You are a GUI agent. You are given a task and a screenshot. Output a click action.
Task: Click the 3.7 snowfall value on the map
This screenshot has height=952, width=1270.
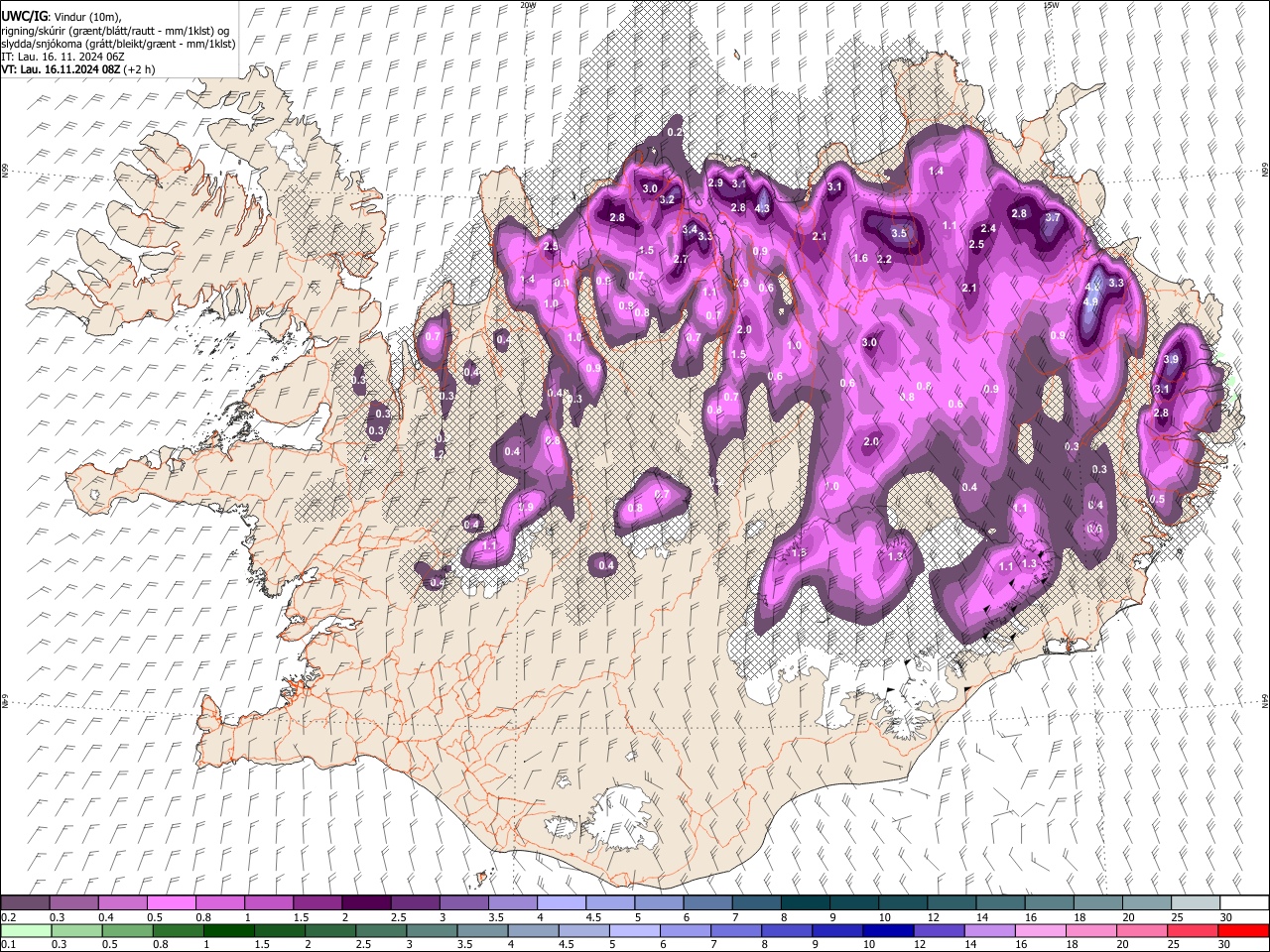[x=1053, y=218]
